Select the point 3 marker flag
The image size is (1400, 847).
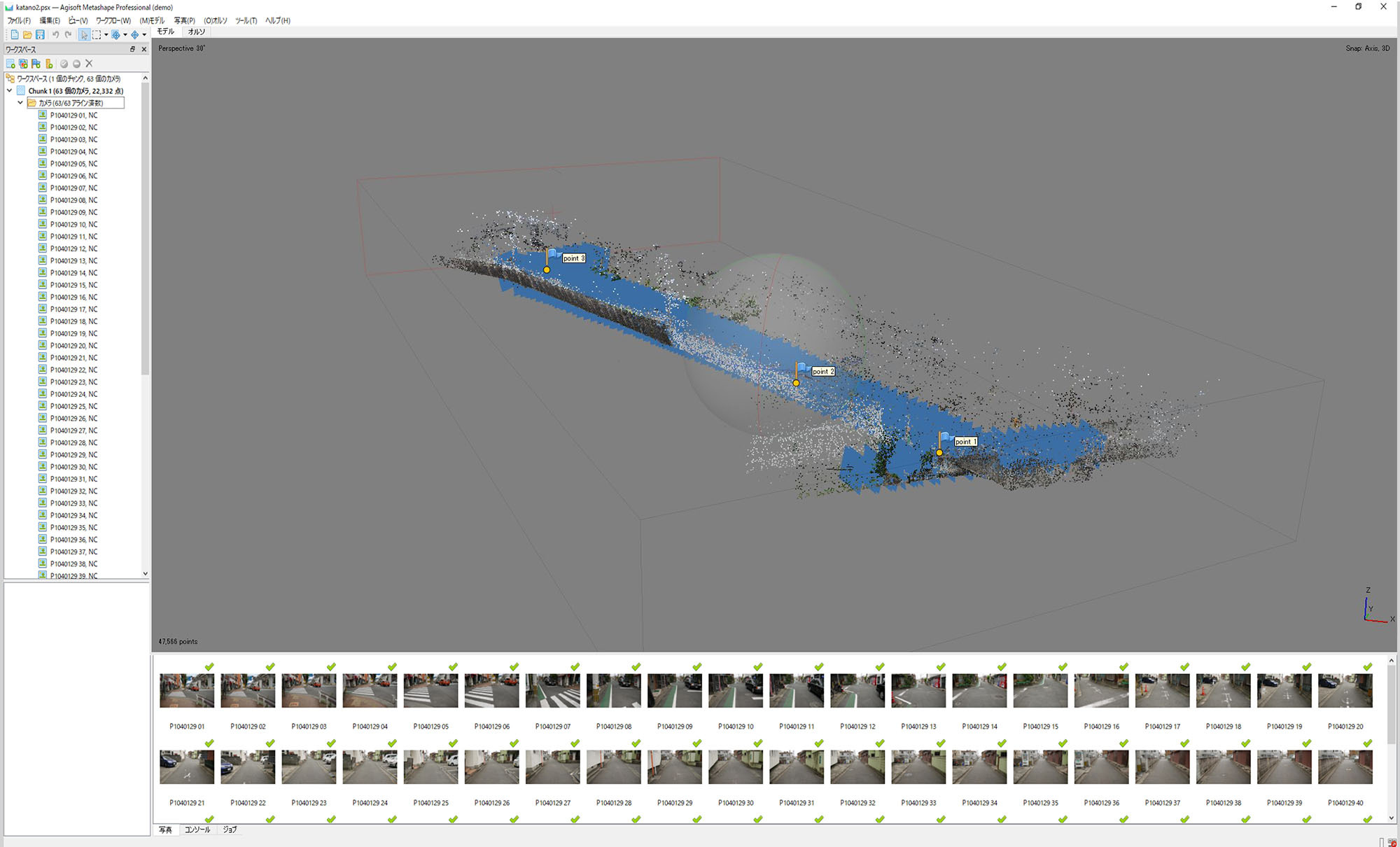(x=552, y=254)
